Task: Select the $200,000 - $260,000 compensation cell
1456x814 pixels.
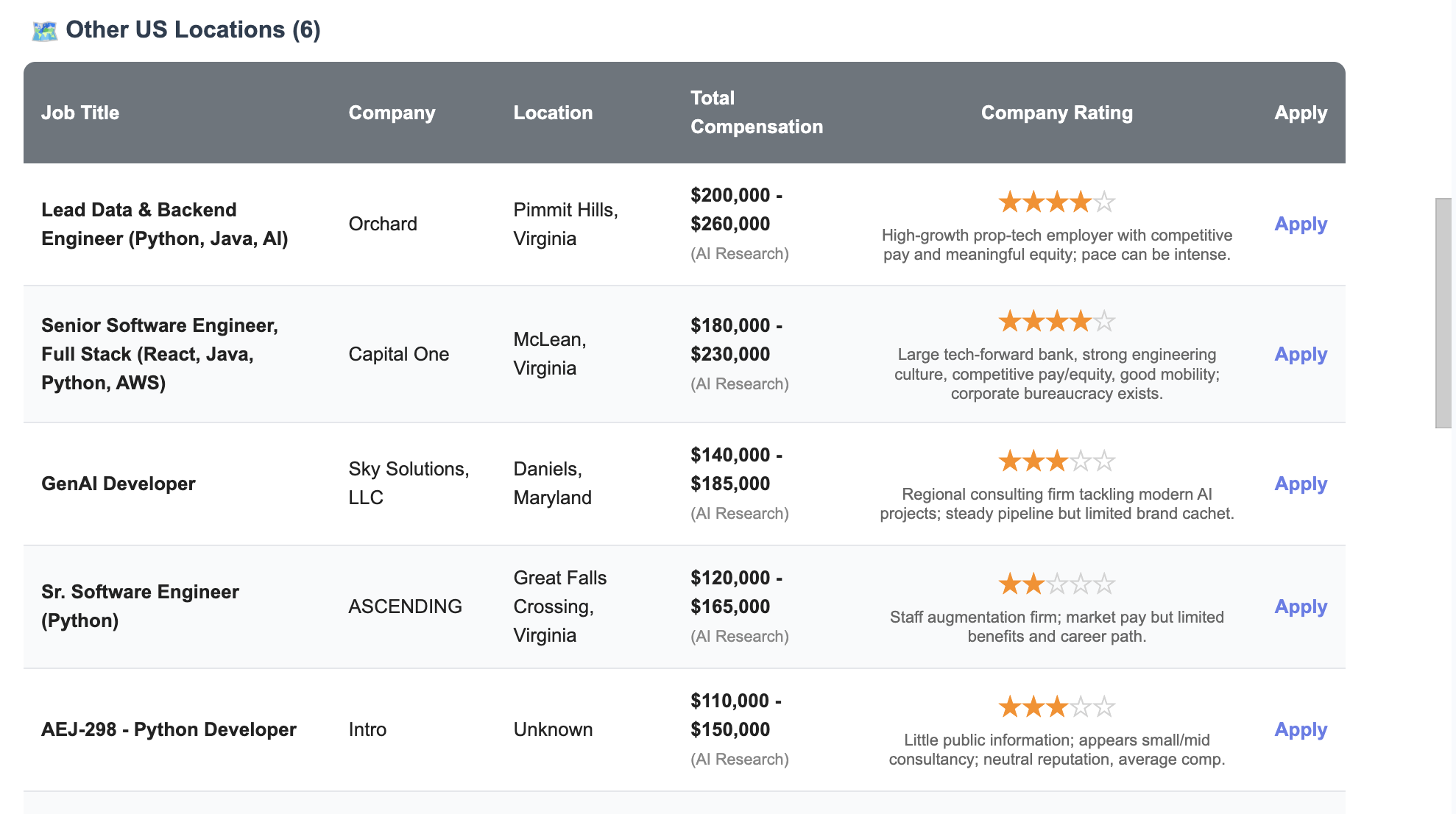Action: click(x=739, y=224)
